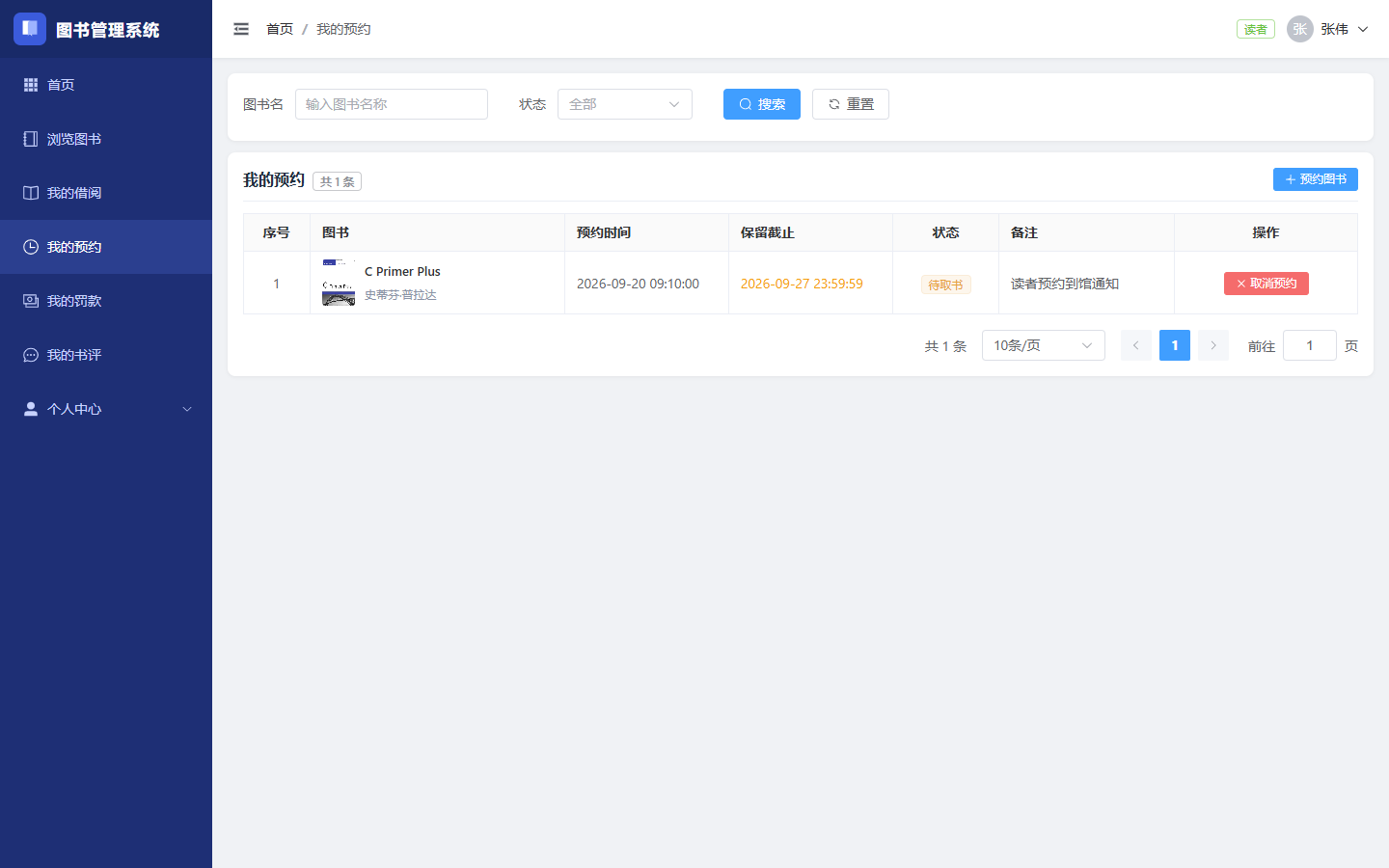The height and width of the screenshot is (868, 1389).
Task: Click the 首页 breadcrumb link
Action: (x=280, y=29)
